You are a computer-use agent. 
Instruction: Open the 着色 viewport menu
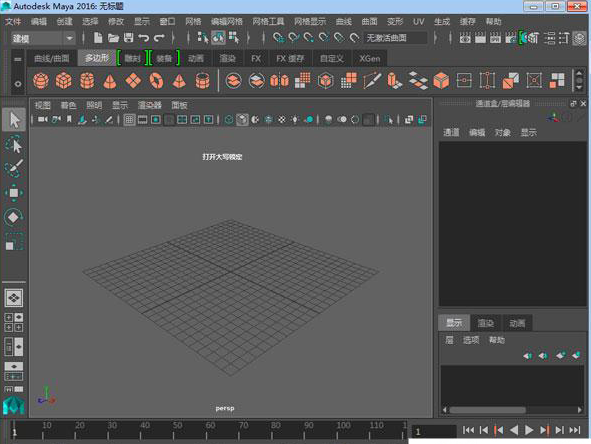pos(68,105)
